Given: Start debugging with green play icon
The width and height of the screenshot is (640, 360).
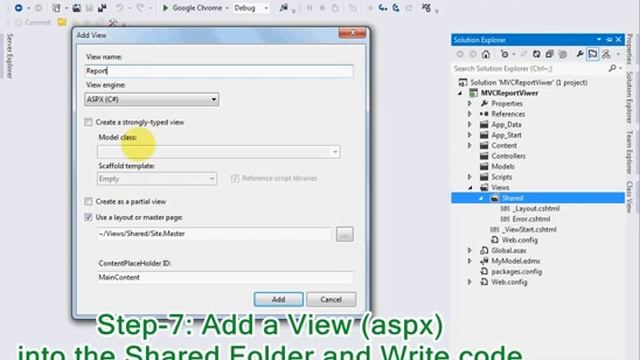Looking at the screenshot, I should (x=165, y=8).
